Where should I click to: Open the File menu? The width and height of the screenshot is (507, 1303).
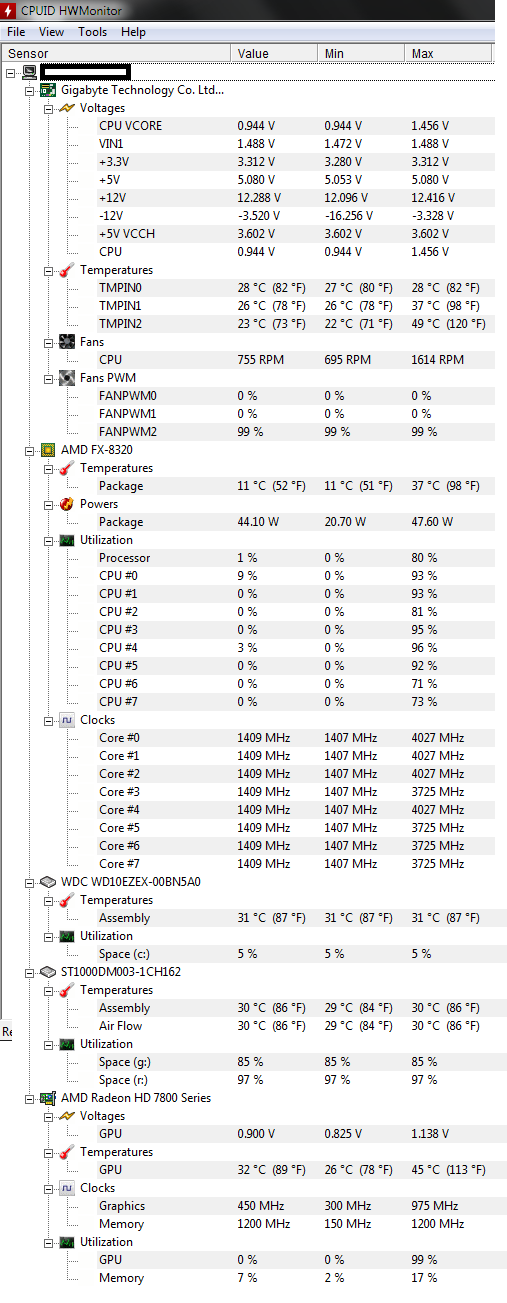tap(16, 32)
